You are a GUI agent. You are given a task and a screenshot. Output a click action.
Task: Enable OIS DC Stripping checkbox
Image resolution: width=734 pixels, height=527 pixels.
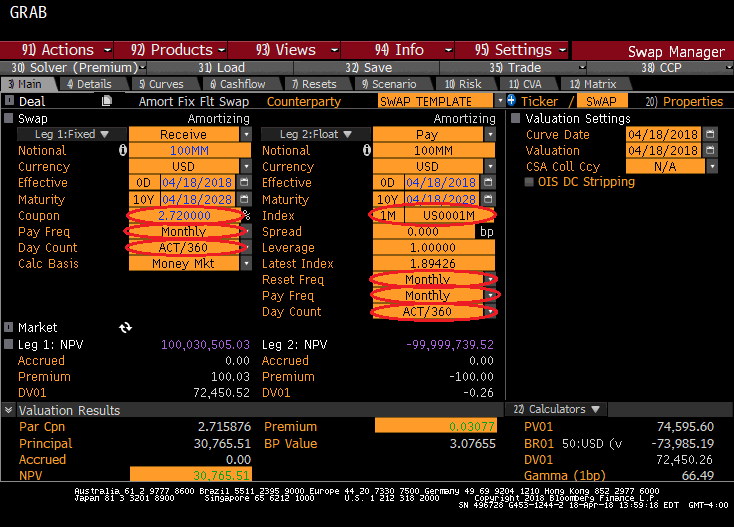click(529, 182)
